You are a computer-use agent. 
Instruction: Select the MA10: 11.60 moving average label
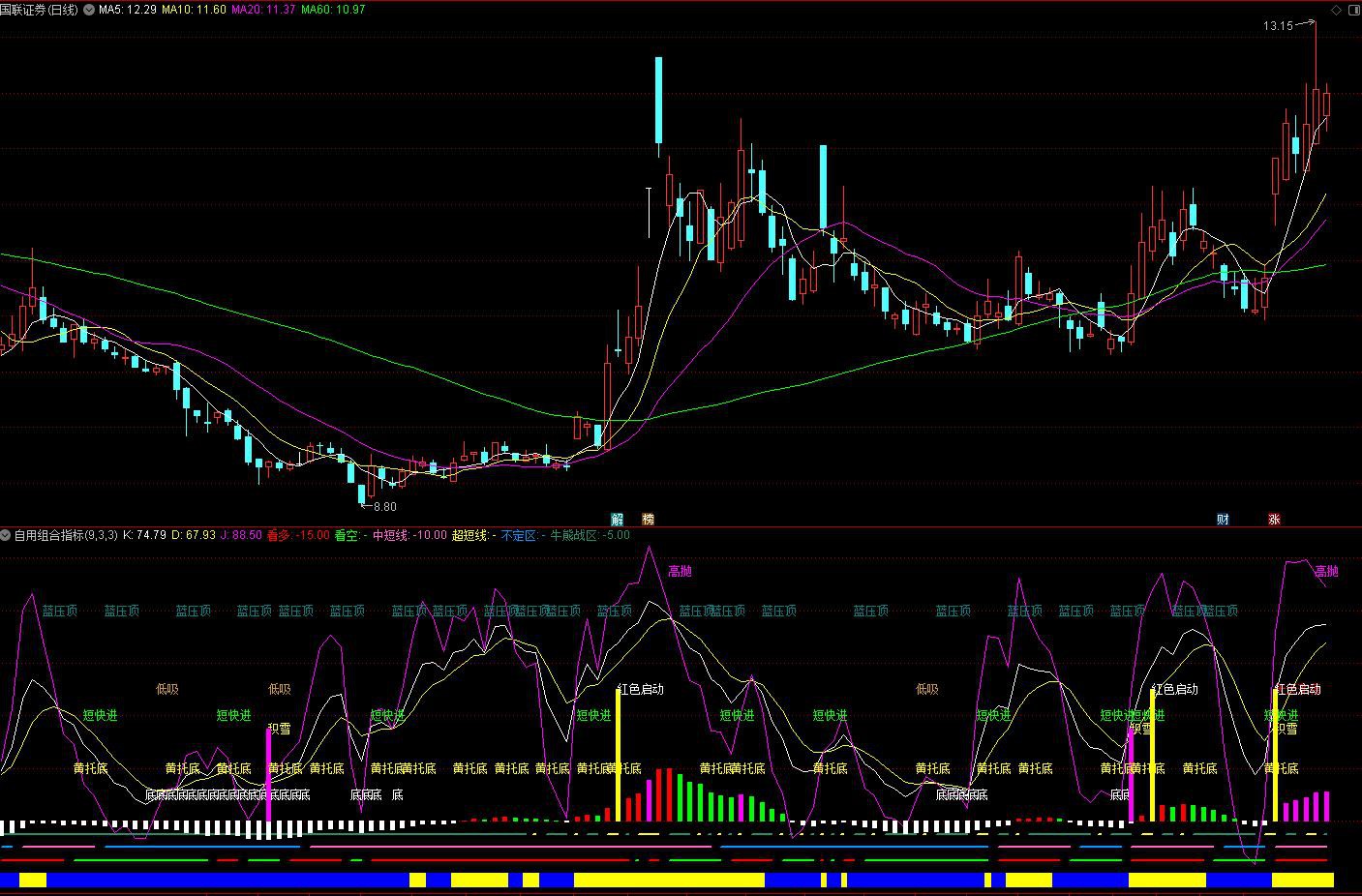(195, 10)
